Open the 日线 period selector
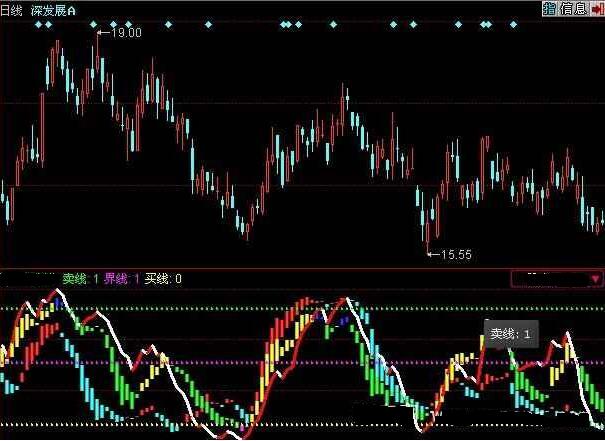 pos(13,8)
